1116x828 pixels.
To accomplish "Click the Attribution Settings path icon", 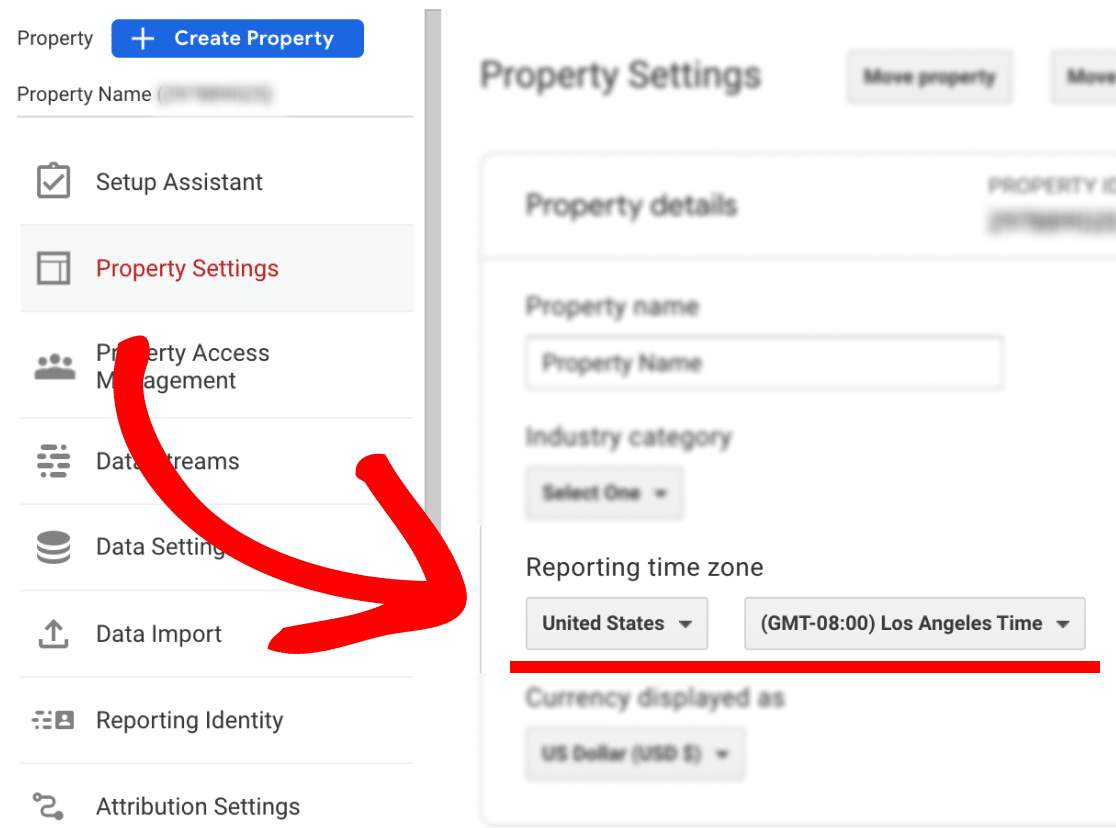I will click(x=49, y=806).
